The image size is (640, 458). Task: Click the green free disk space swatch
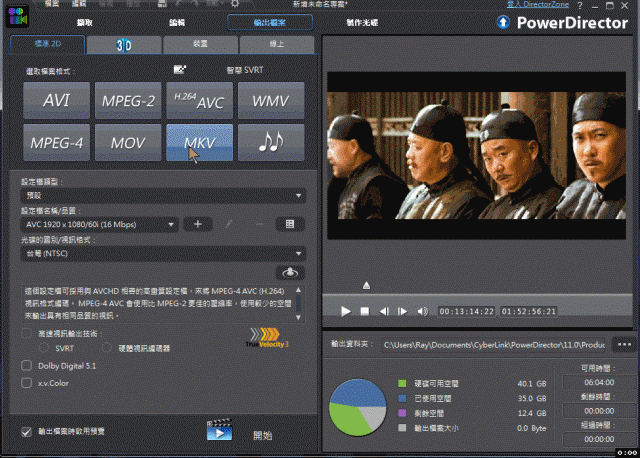point(402,383)
